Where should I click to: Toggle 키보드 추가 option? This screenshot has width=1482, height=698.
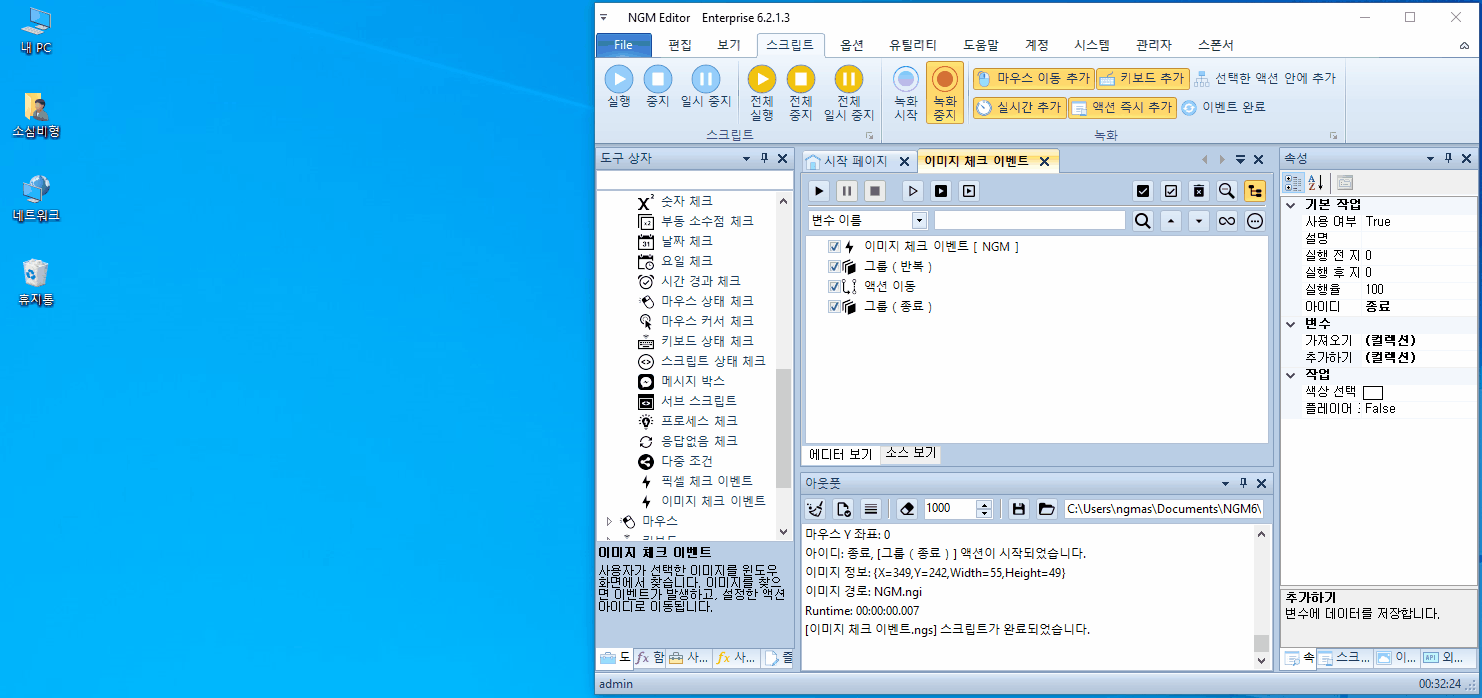1142,78
